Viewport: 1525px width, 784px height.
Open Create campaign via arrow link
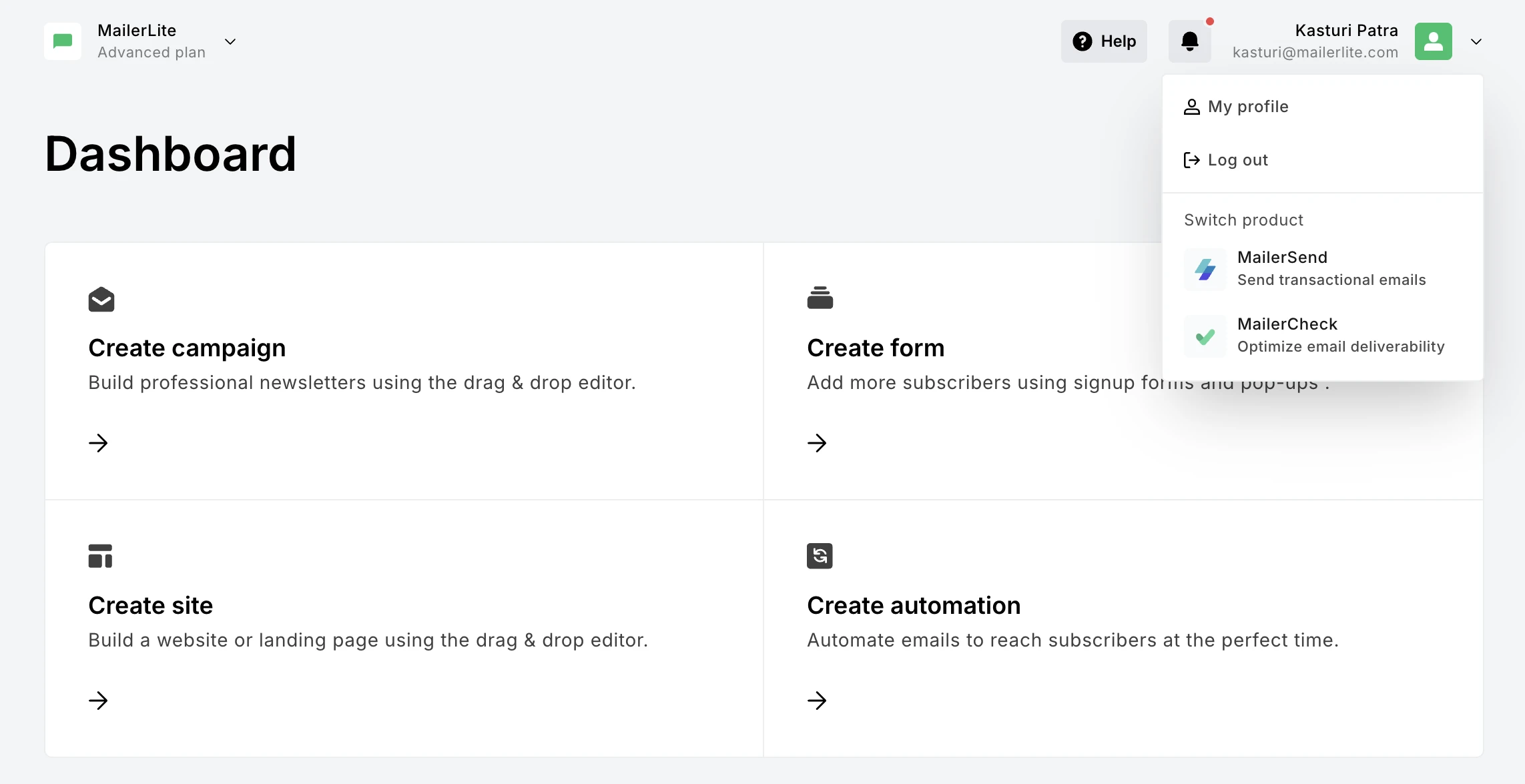pos(98,443)
